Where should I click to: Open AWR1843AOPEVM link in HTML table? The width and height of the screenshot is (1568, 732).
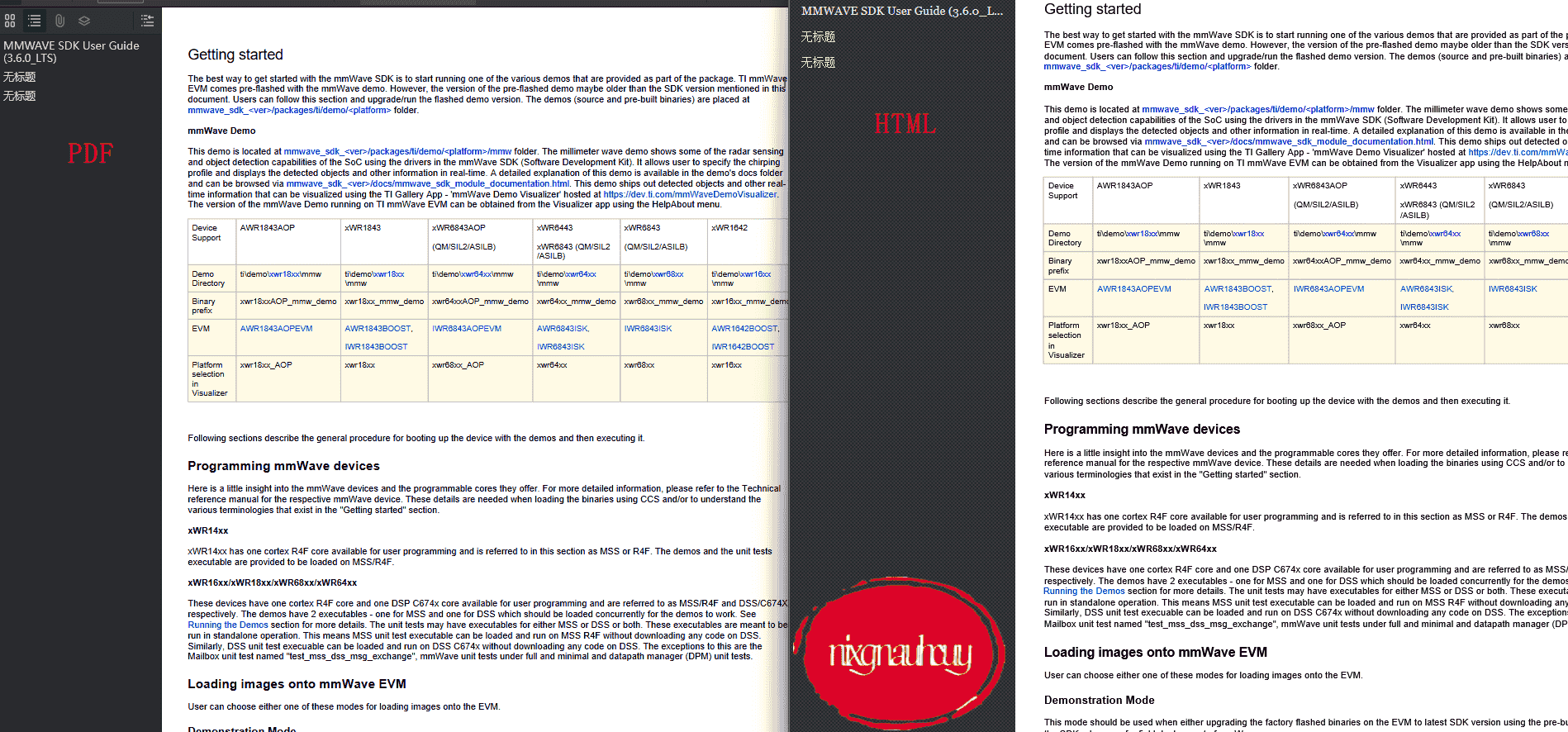1134,289
